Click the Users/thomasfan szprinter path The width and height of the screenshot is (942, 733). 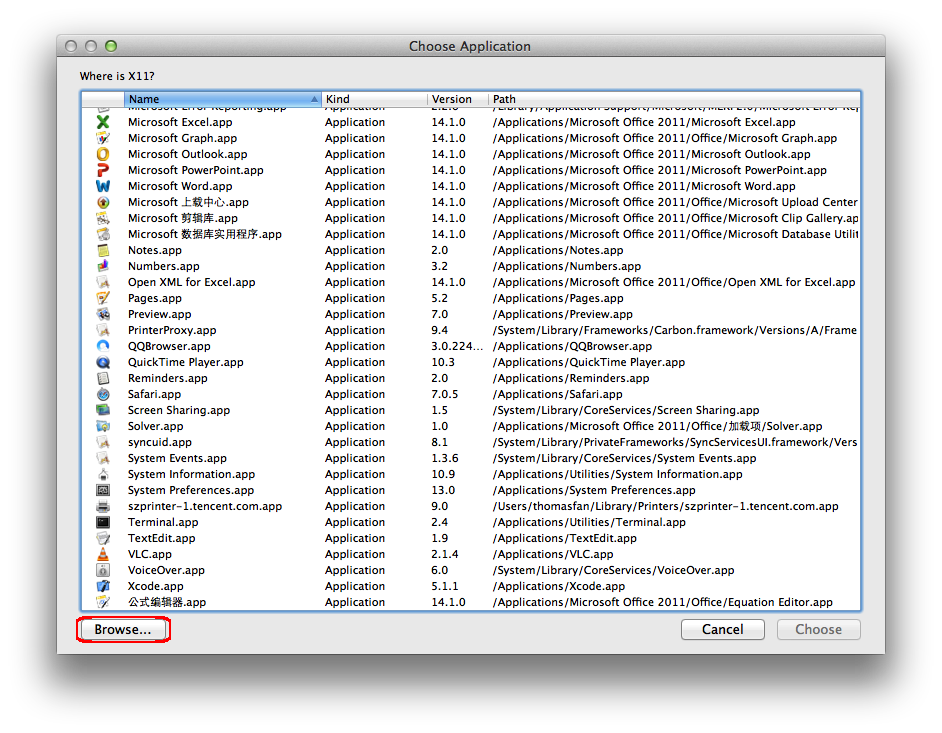pyautogui.click(x=665, y=506)
